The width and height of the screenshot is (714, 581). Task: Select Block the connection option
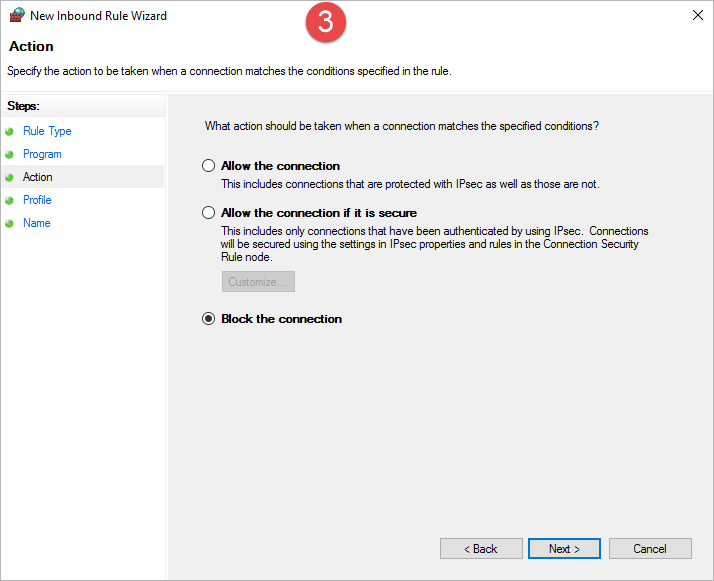[x=208, y=319]
